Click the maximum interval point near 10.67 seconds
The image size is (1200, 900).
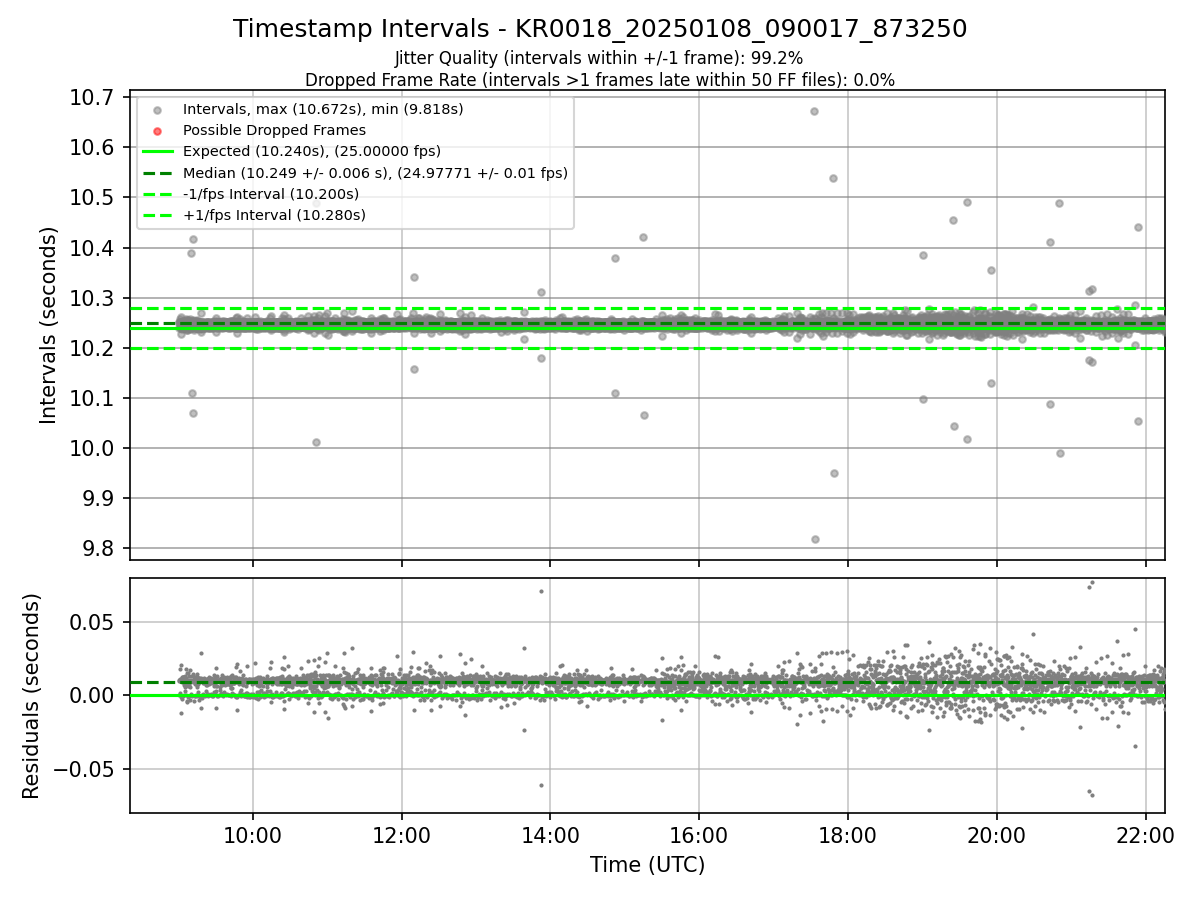(814, 111)
